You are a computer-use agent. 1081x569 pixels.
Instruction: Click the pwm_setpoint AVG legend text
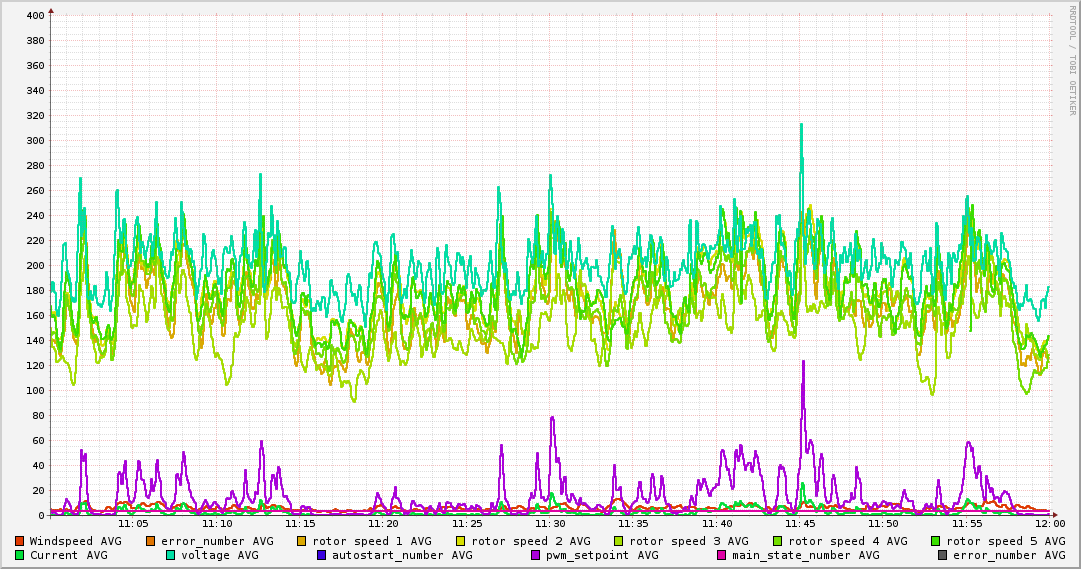coord(603,555)
